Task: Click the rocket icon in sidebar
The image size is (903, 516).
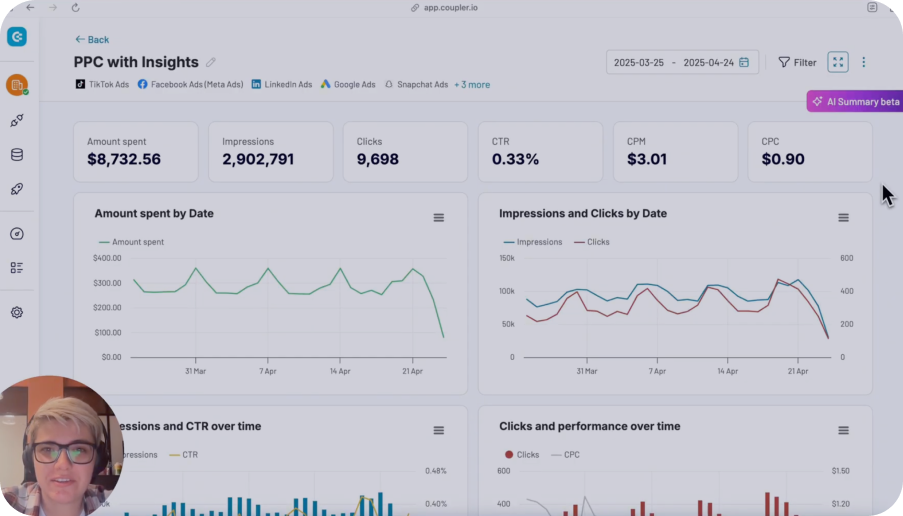Action: [x=17, y=189]
